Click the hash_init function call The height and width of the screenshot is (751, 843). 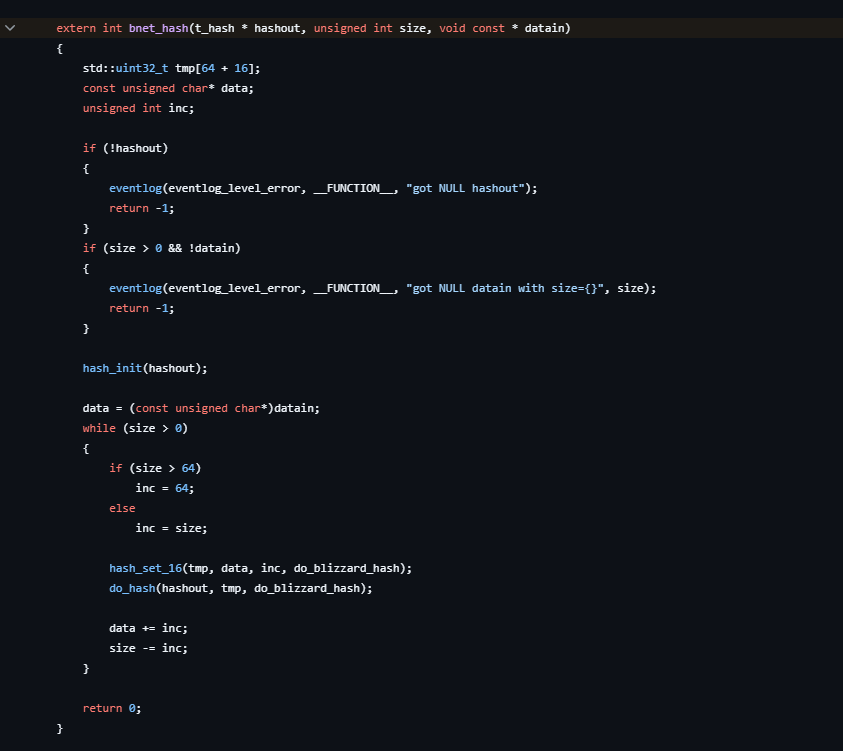coord(112,368)
